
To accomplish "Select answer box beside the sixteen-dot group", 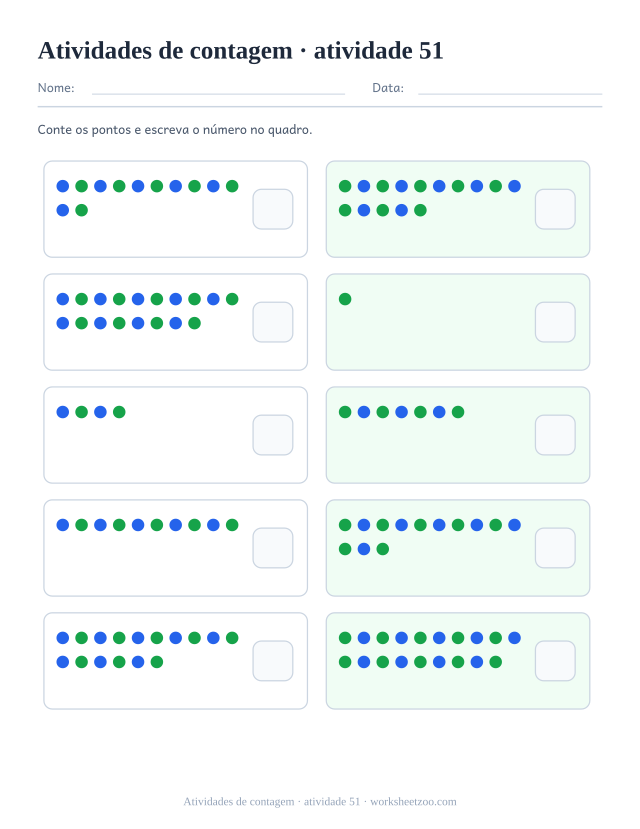I will [x=273, y=661].
